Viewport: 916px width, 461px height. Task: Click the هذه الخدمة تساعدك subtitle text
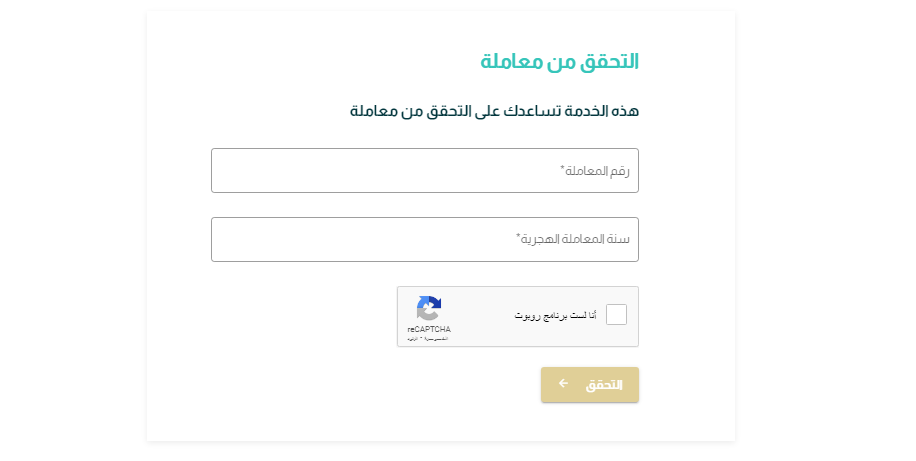[494, 111]
